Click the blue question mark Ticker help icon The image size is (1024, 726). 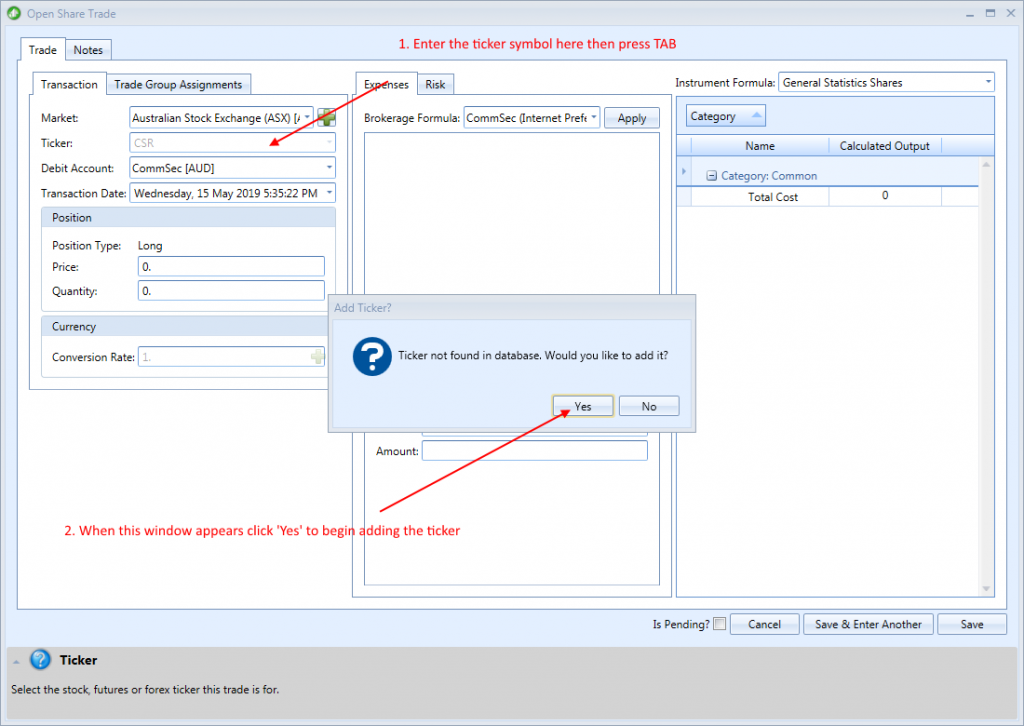[40, 659]
